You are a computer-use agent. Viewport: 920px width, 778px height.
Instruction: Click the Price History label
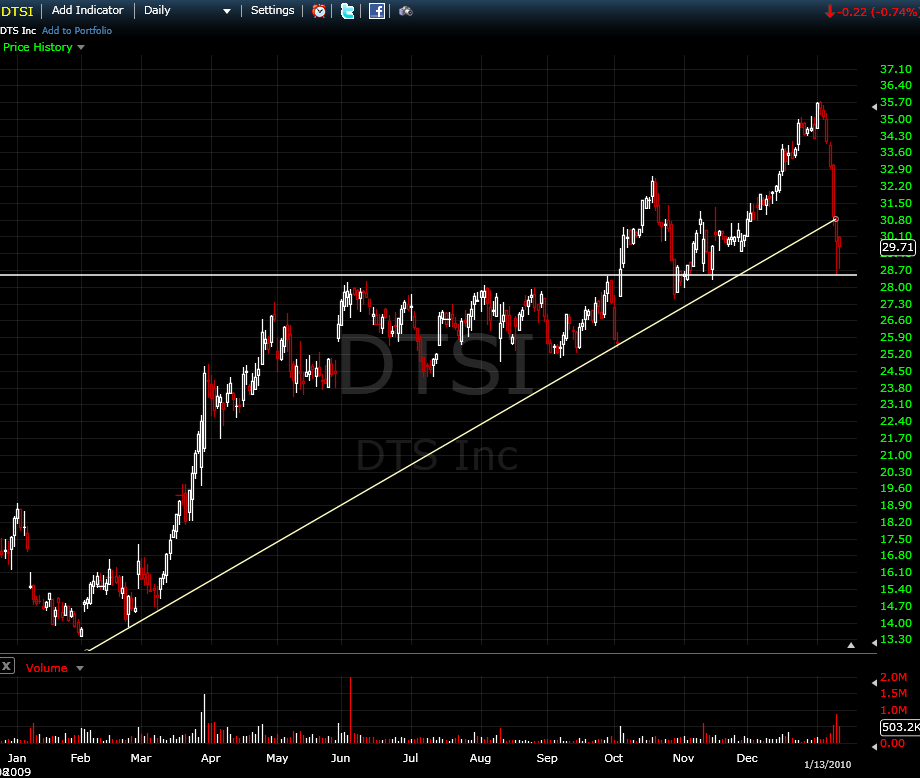pos(38,47)
